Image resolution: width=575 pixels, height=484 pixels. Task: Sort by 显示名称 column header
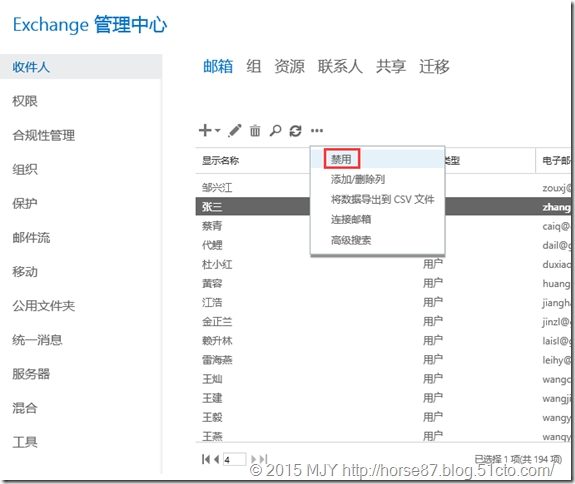[220, 161]
